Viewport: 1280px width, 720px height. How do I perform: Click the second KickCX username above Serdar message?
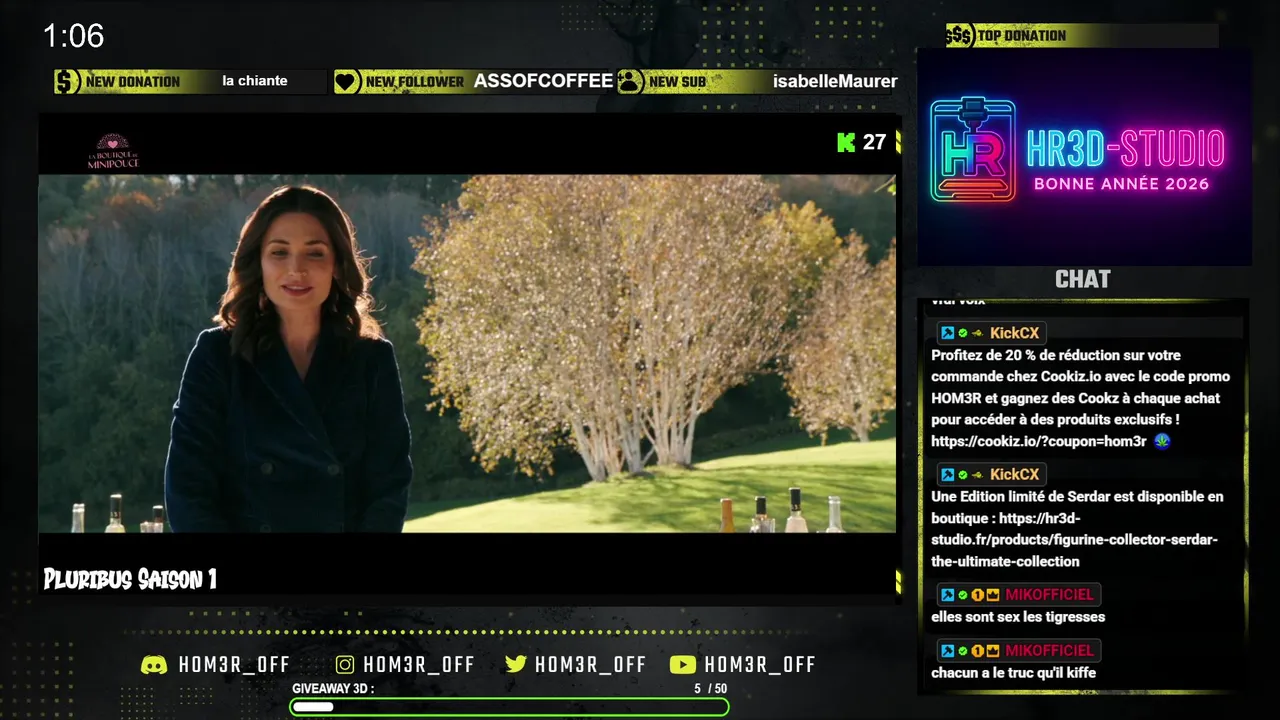pos(1014,474)
